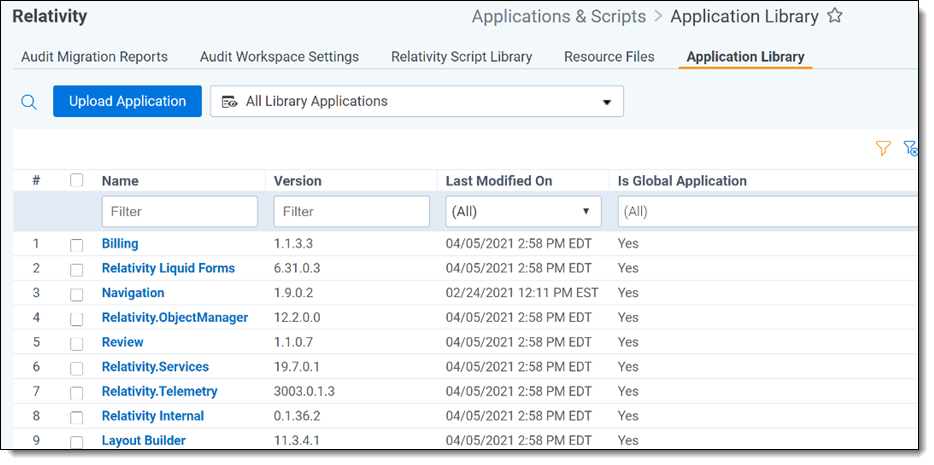Open the All Library Applications view dropdown
Screen dimensions: 934x465
pyautogui.click(x=417, y=101)
